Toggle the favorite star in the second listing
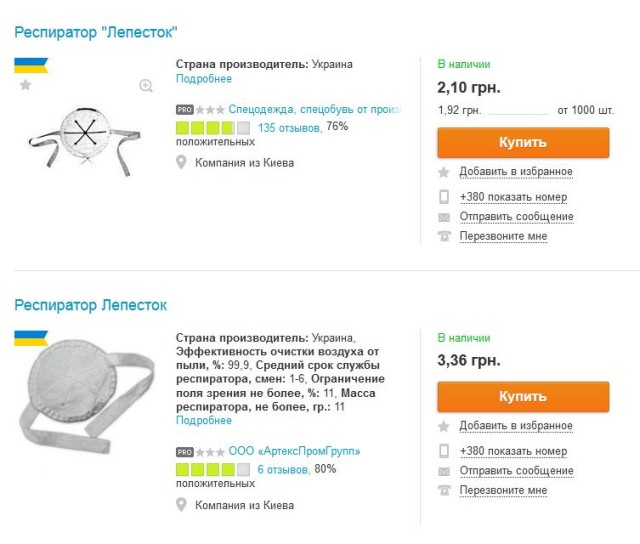The width and height of the screenshot is (640, 544). (445, 426)
